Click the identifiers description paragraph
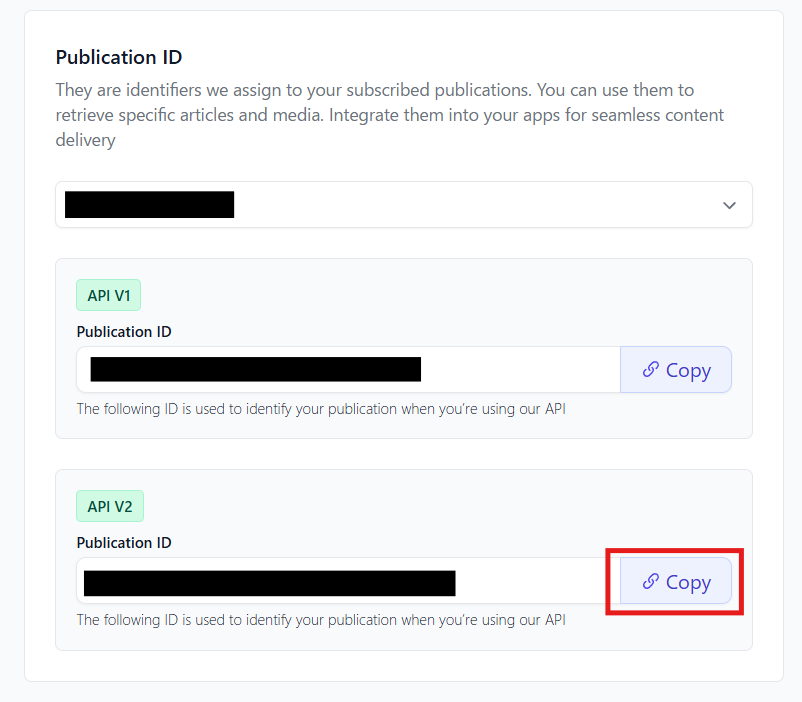802x702 pixels. pos(390,115)
